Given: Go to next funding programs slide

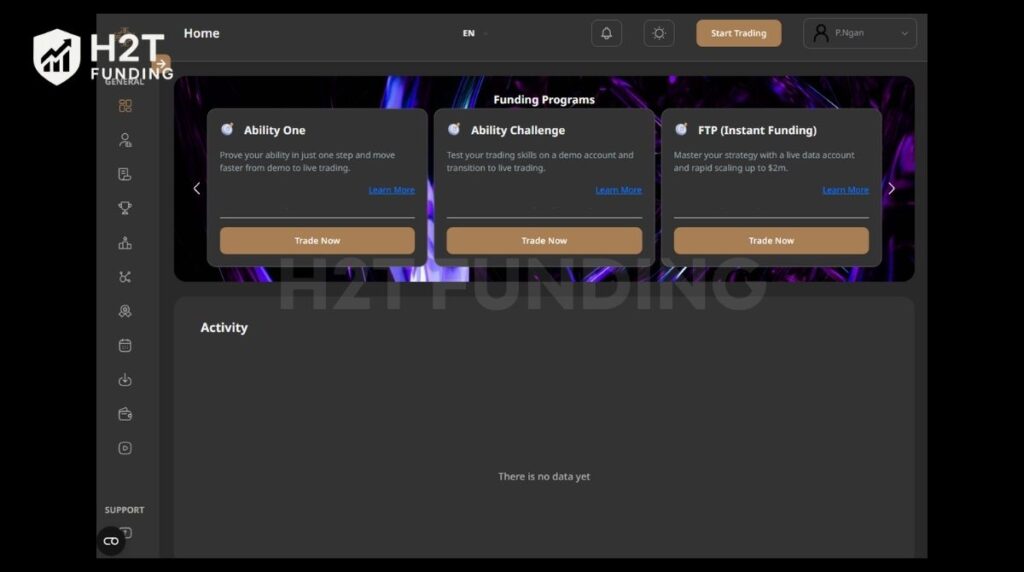Looking at the screenshot, I should coord(891,189).
